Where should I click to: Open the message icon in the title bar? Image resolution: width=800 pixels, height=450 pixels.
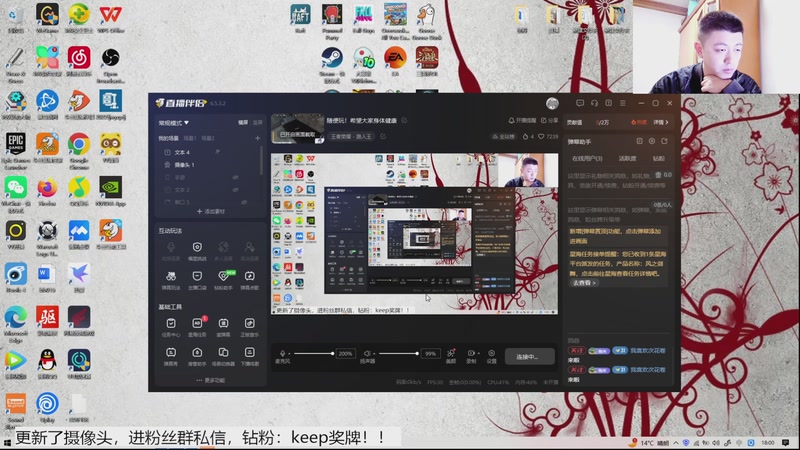pos(580,103)
